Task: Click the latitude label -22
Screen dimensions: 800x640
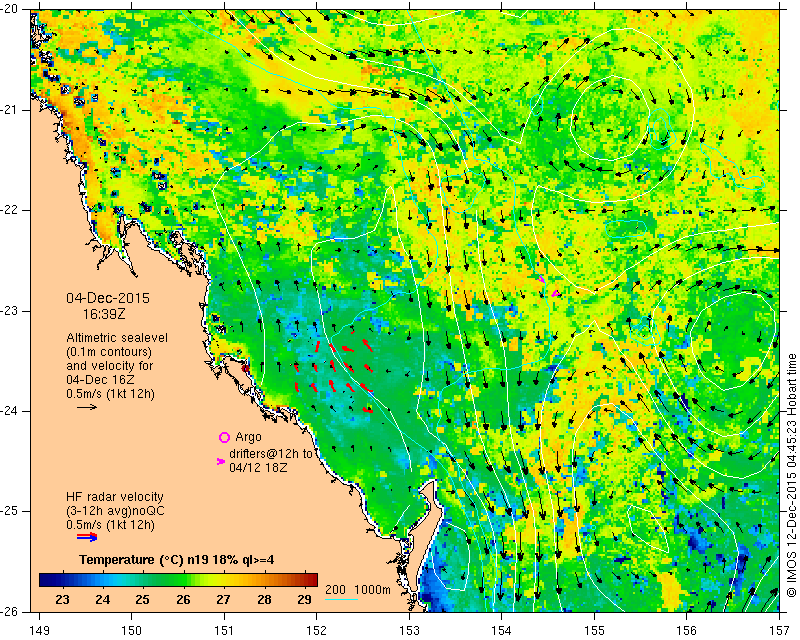Action: 9,210
